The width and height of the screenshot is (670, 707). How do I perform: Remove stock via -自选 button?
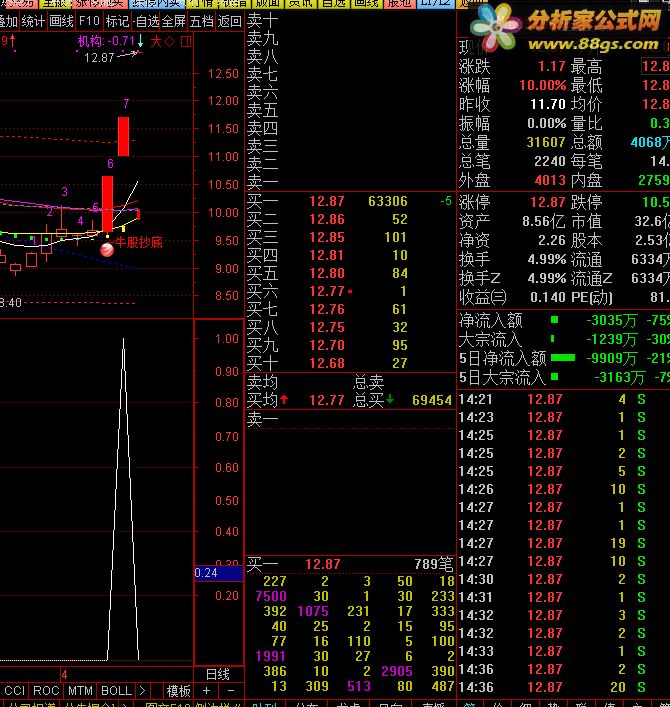pos(146,21)
